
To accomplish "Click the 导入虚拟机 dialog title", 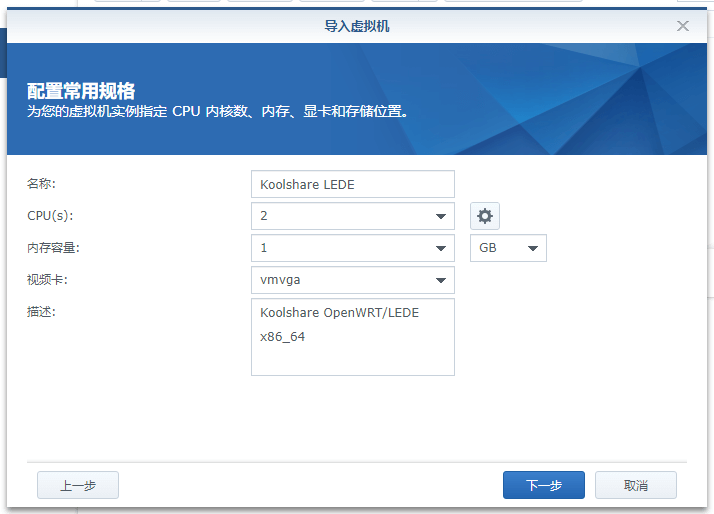I will click(x=357, y=26).
